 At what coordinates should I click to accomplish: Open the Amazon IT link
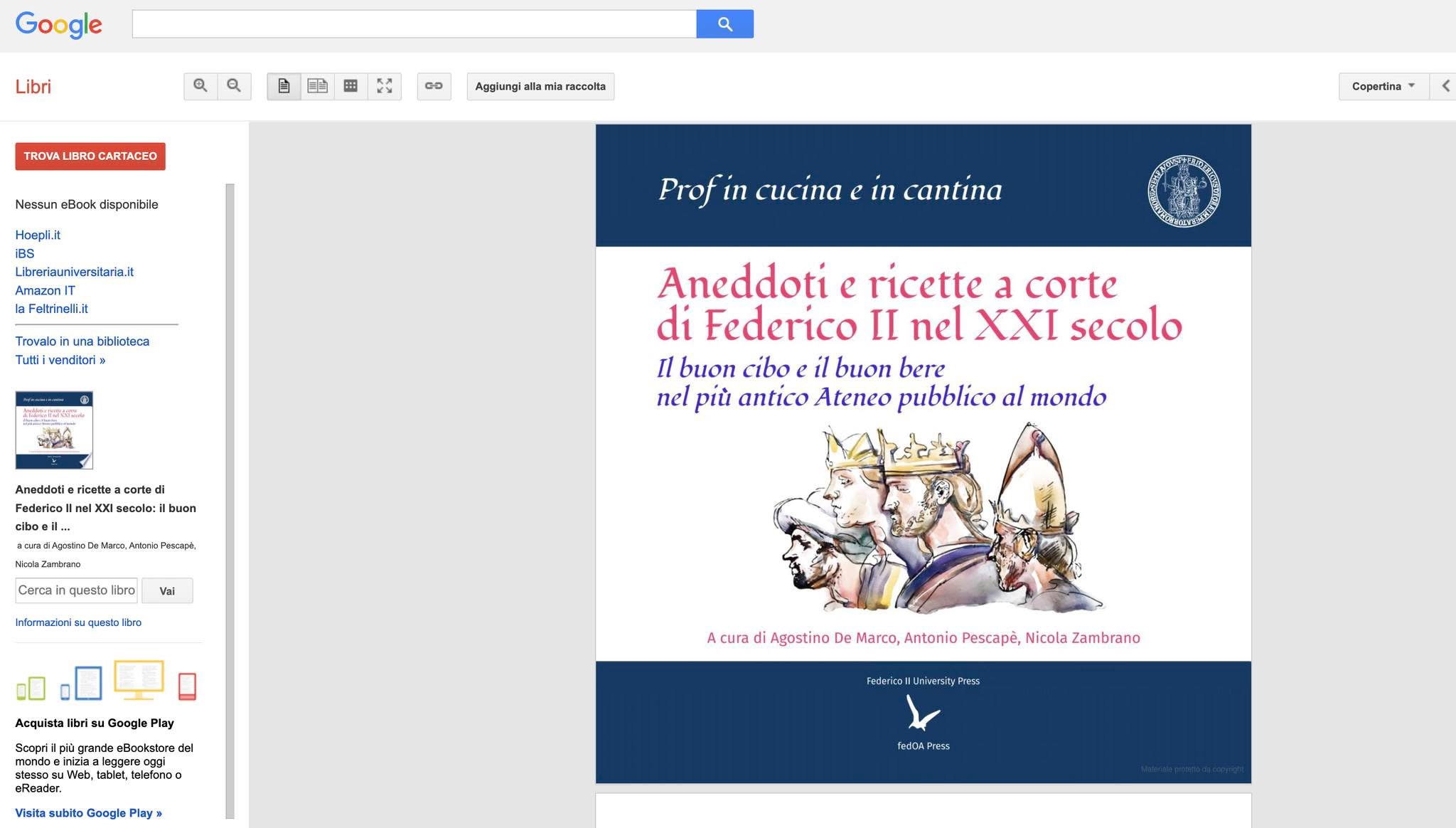pyautogui.click(x=45, y=290)
